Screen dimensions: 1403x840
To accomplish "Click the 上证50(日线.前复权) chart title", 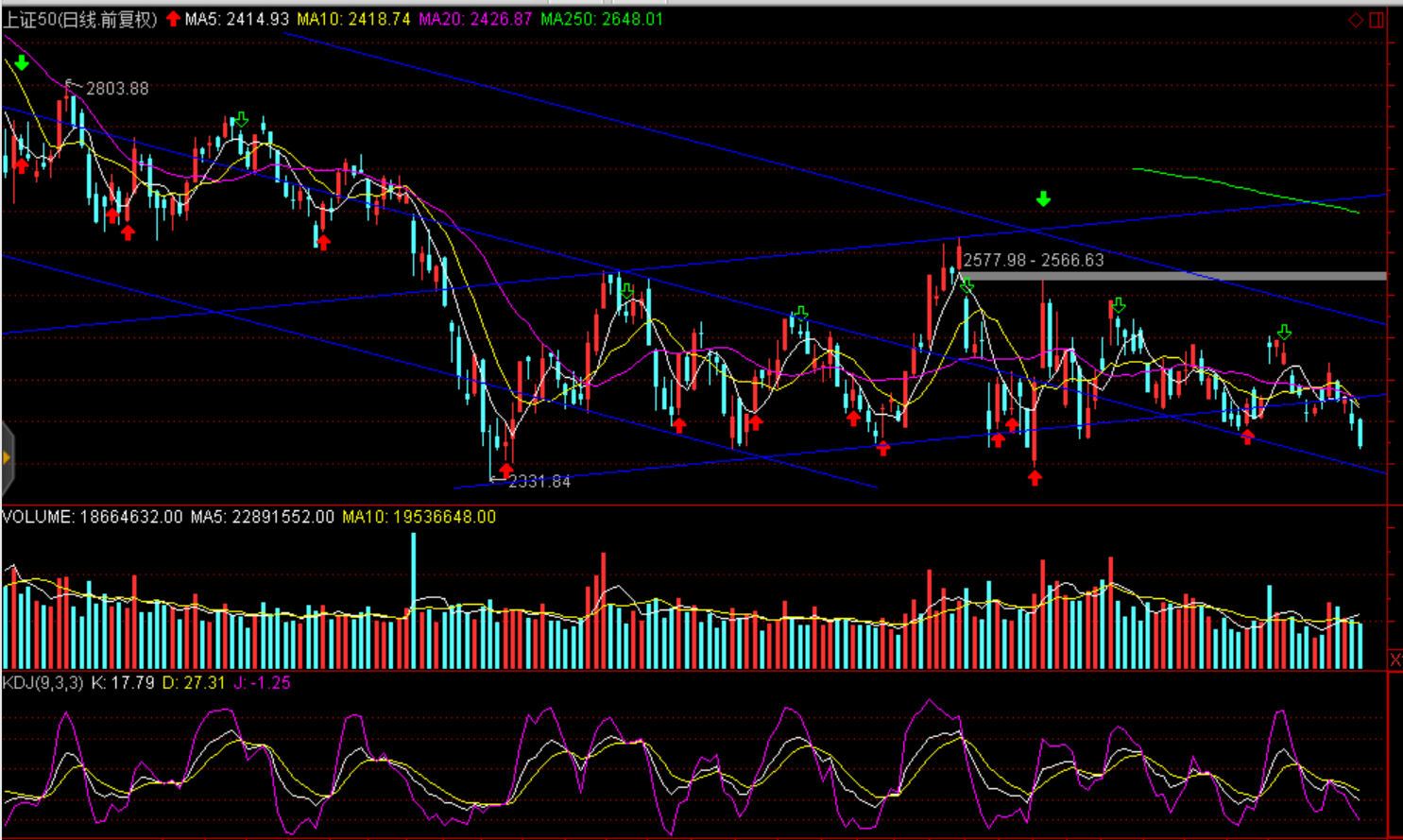I will pyautogui.click(x=80, y=20).
